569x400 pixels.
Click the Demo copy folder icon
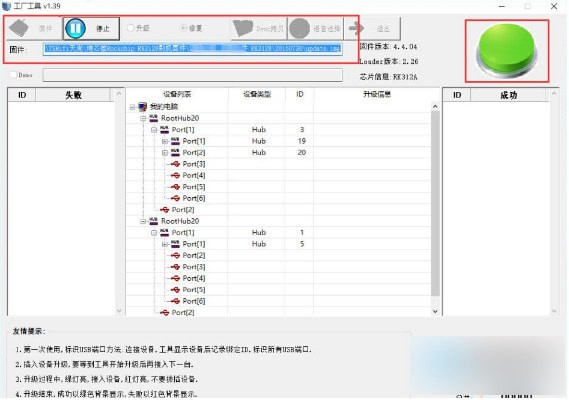pos(243,28)
